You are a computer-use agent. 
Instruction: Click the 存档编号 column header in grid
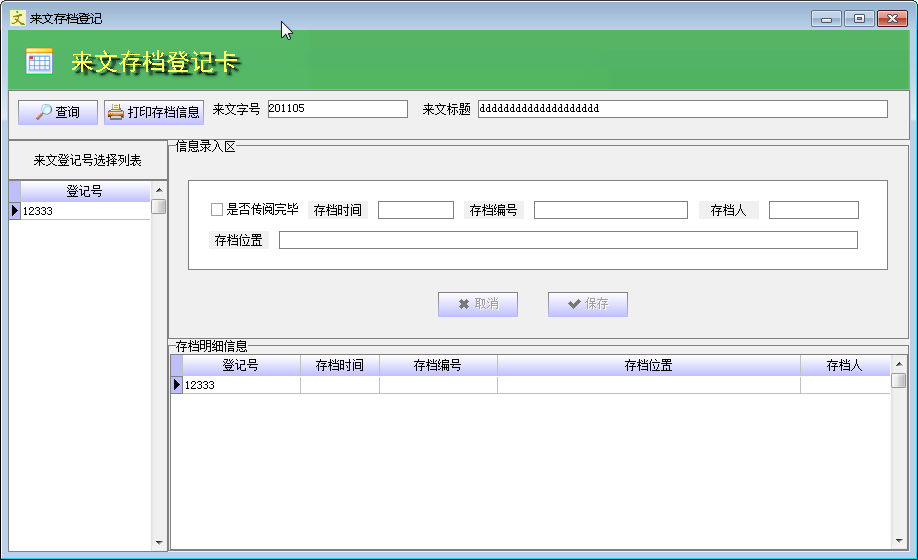point(437,366)
